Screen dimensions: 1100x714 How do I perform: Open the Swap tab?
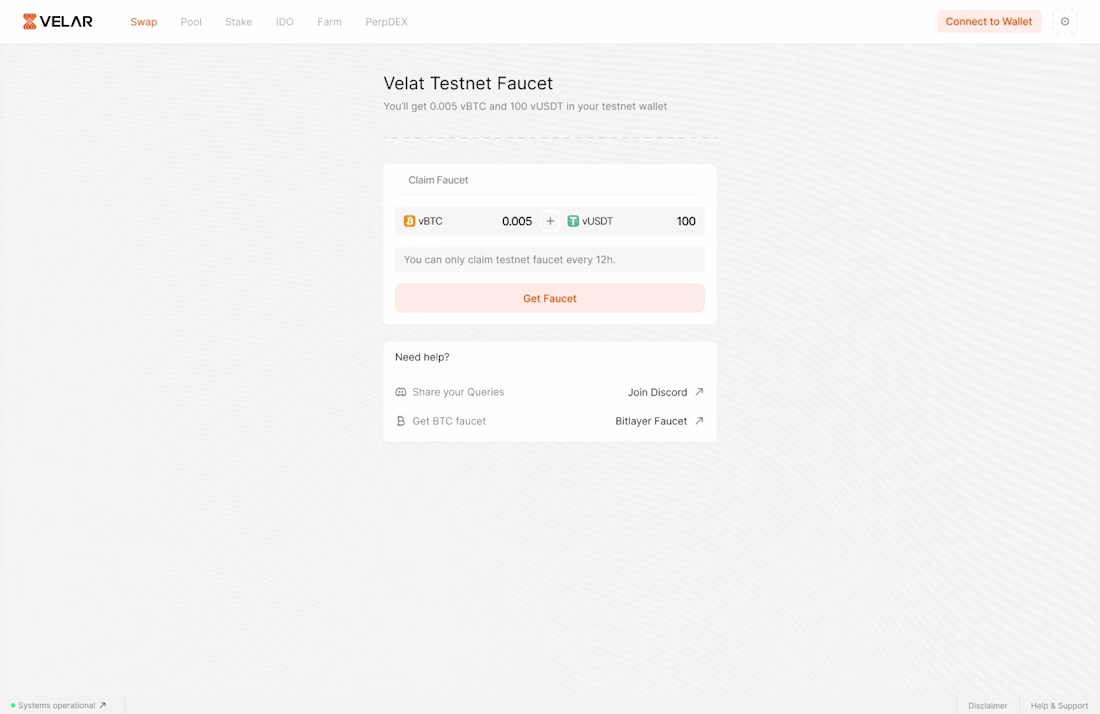[x=144, y=22]
